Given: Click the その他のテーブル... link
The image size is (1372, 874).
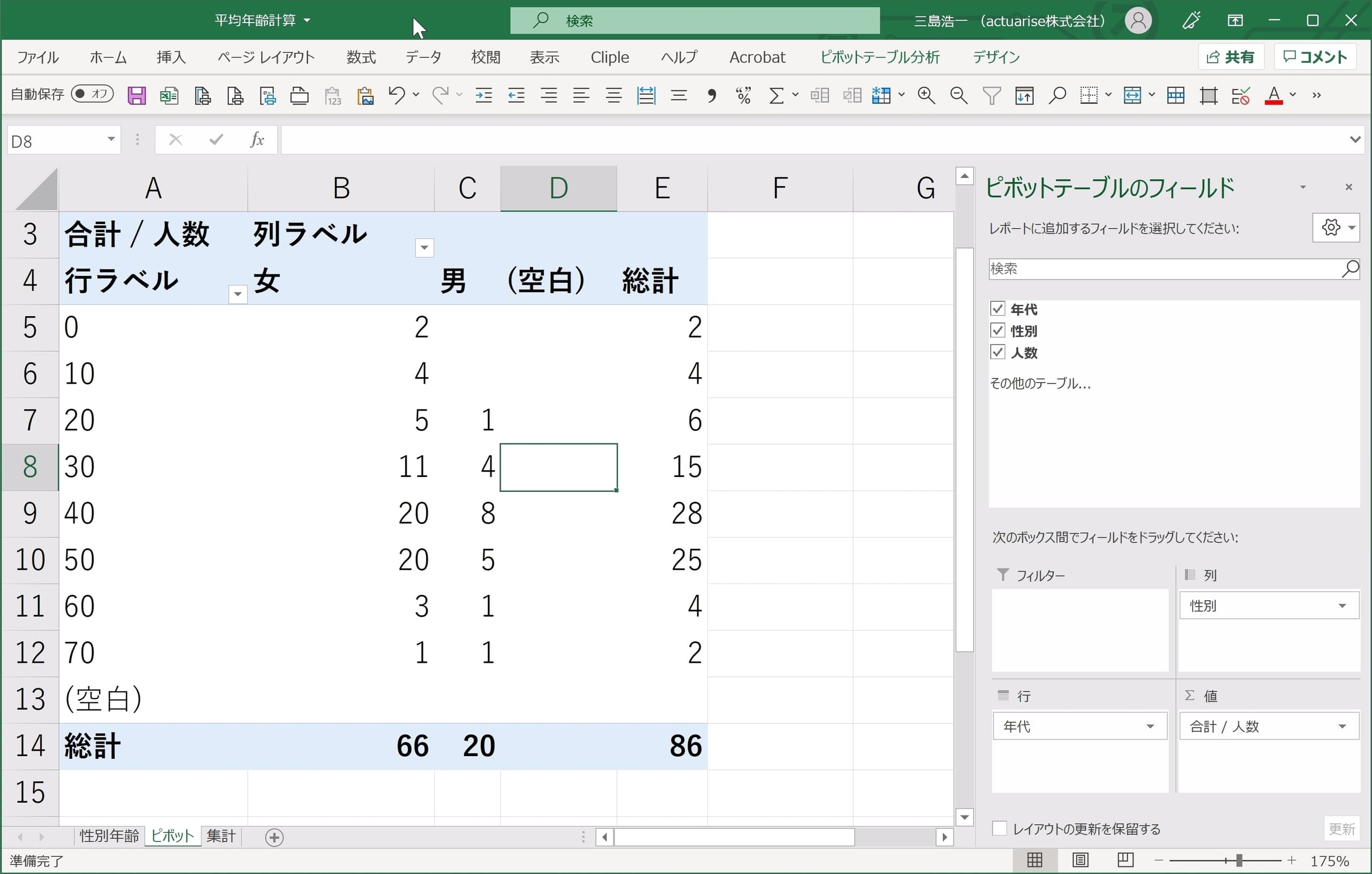Looking at the screenshot, I should (1040, 384).
